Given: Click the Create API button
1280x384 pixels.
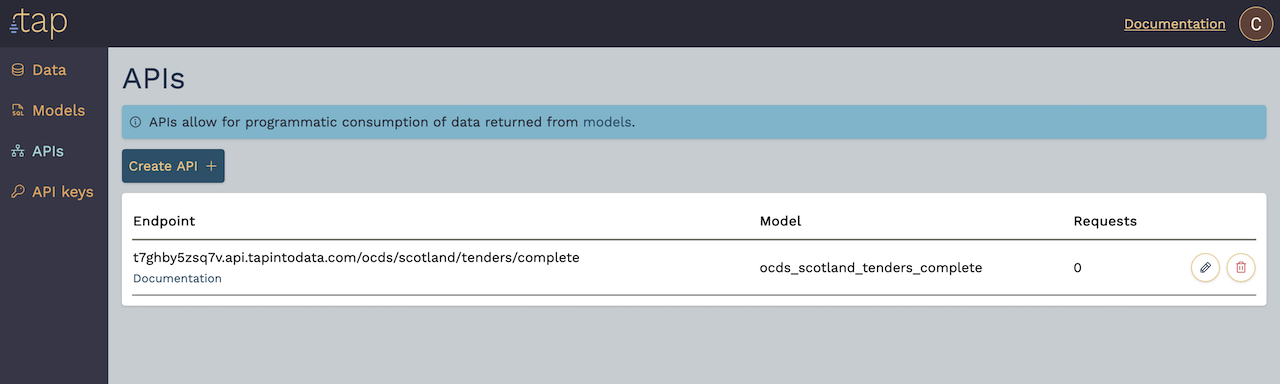Looking at the screenshot, I should [173, 166].
